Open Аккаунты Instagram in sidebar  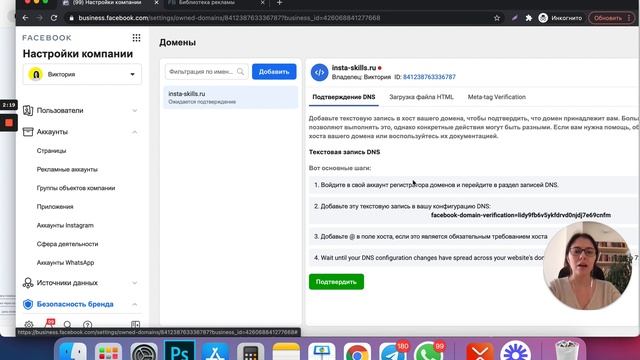coord(65,225)
